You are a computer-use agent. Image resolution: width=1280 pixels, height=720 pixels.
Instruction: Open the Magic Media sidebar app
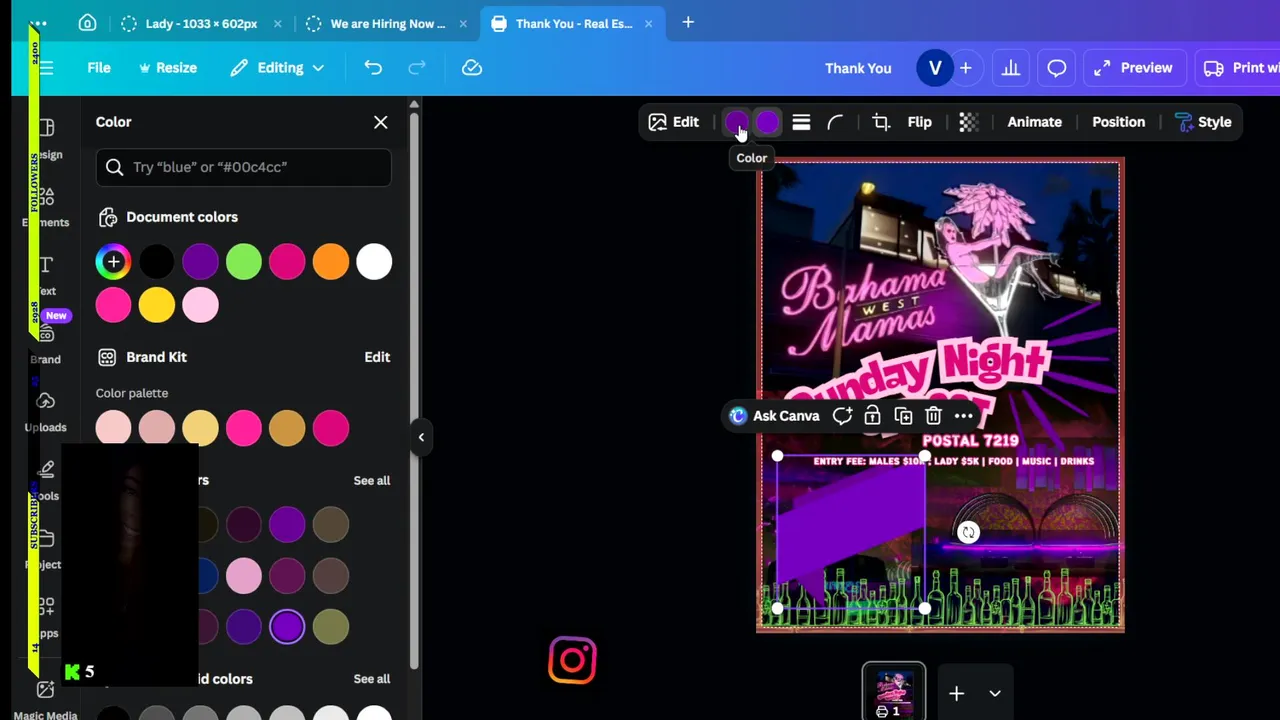click(x=46, y=700)
